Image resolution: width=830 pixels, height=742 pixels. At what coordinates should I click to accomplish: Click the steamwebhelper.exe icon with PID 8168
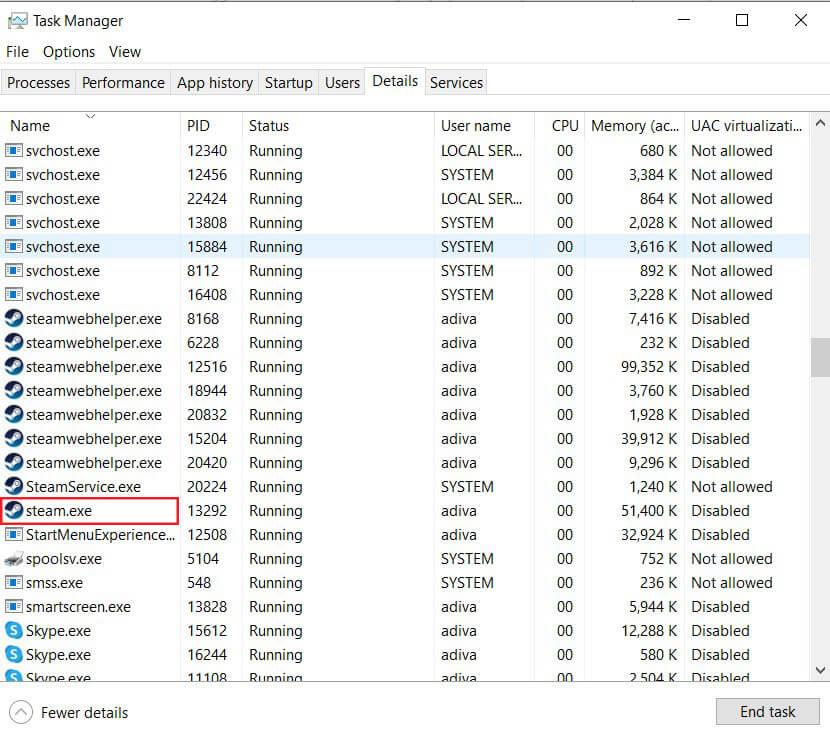pos(14,319)
